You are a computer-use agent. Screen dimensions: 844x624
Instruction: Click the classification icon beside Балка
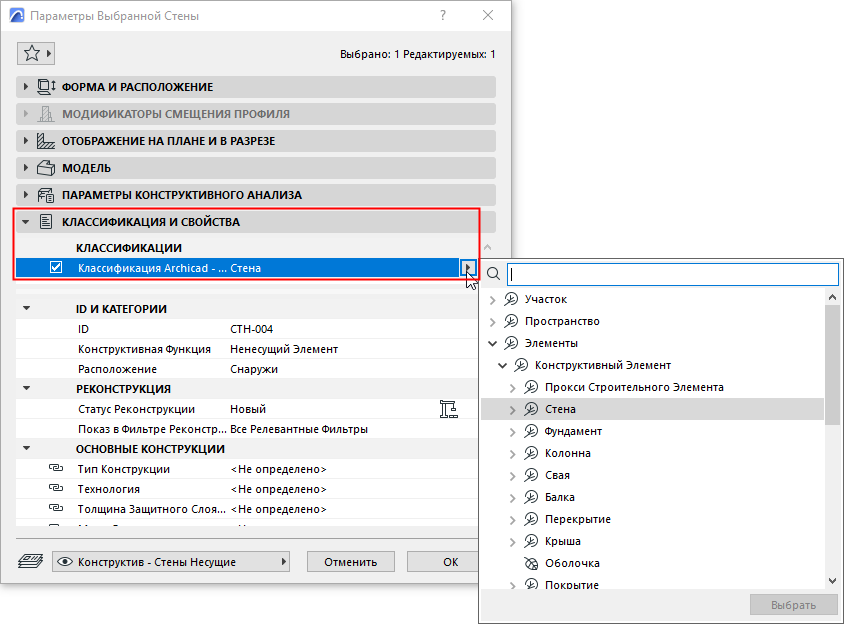[x=531, y=497]
